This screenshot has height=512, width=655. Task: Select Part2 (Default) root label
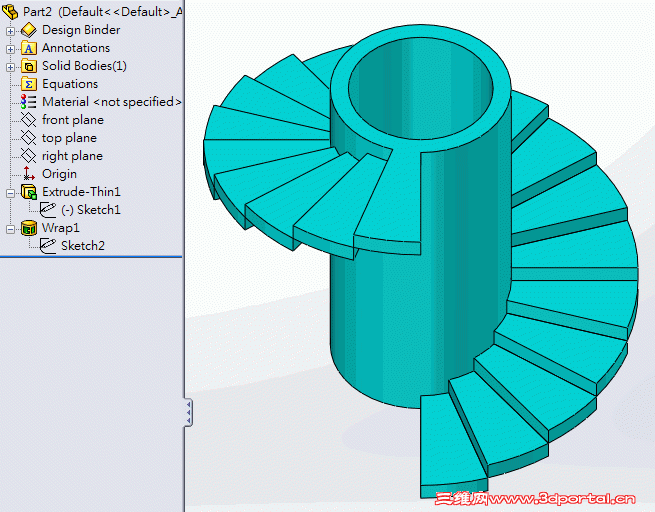tap(103, 12)
